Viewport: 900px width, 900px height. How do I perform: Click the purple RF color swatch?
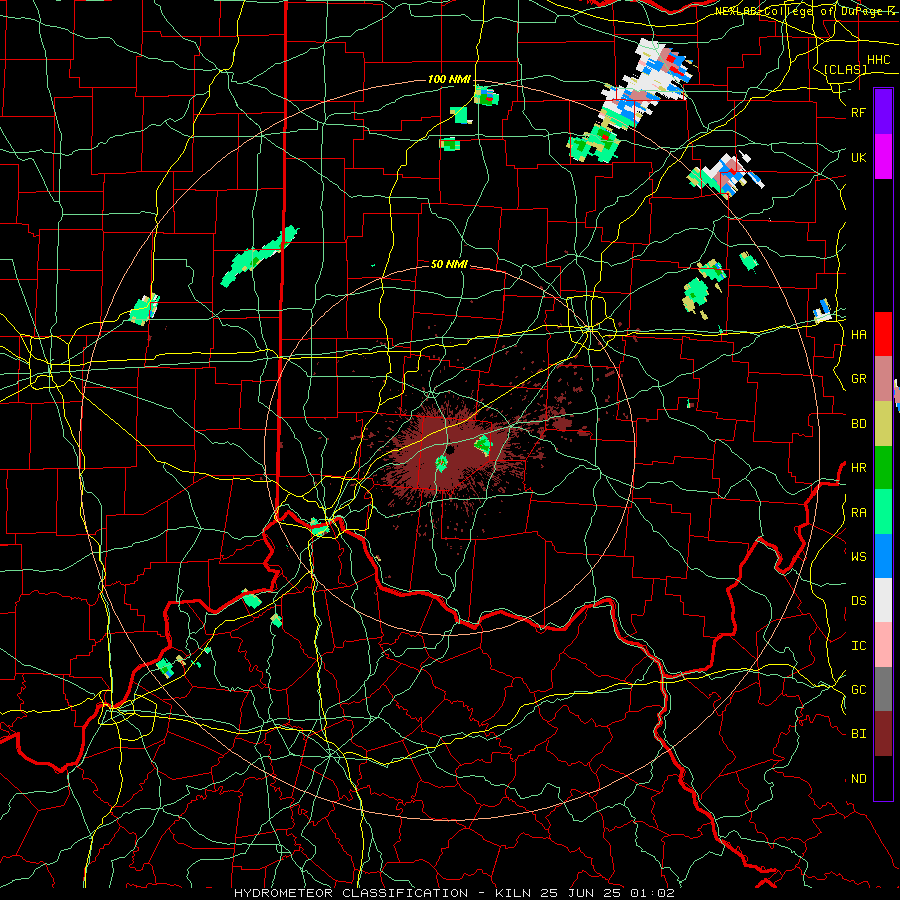click(883, 112)
